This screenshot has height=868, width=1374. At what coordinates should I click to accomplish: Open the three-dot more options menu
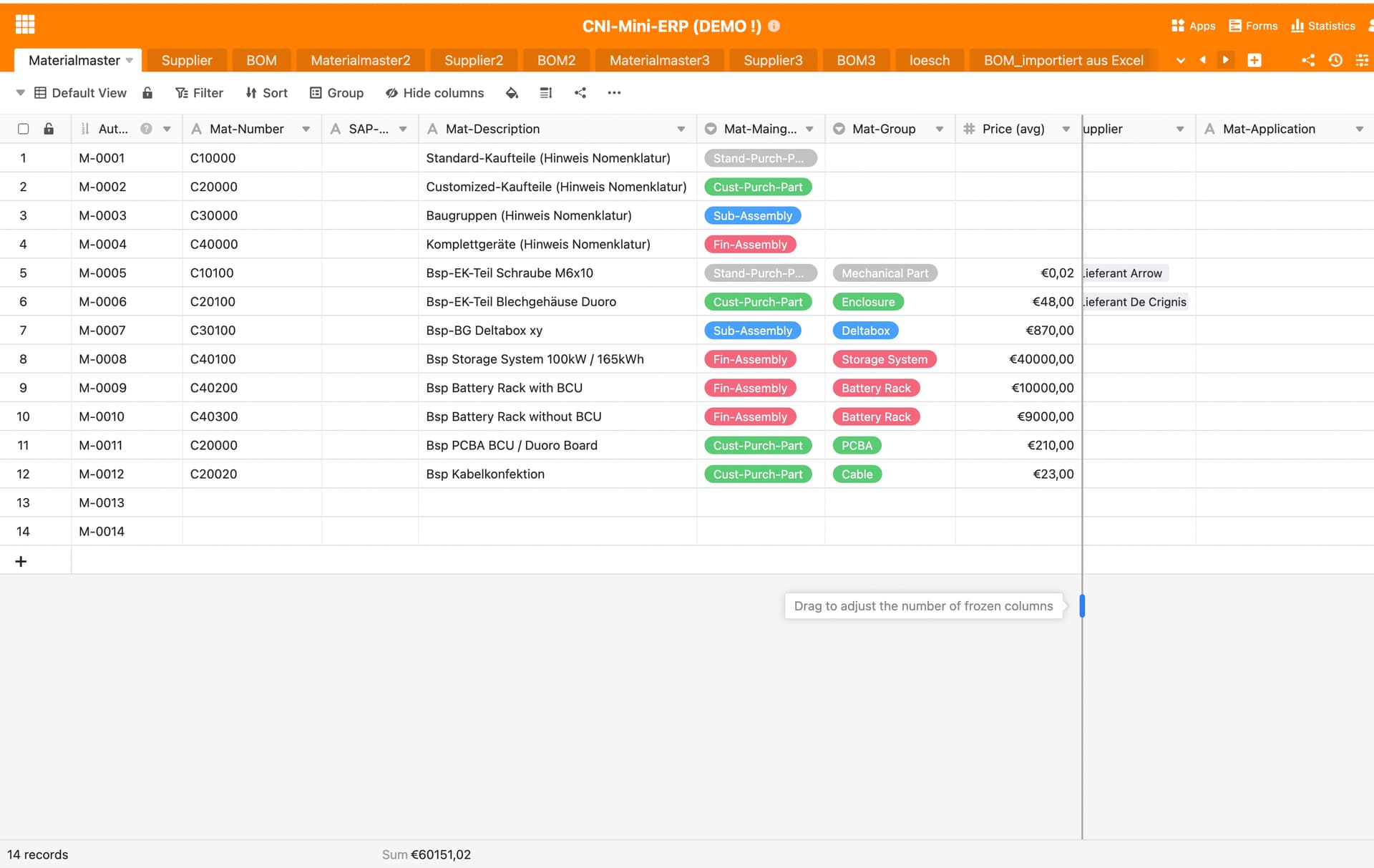(x=614, y=93)
